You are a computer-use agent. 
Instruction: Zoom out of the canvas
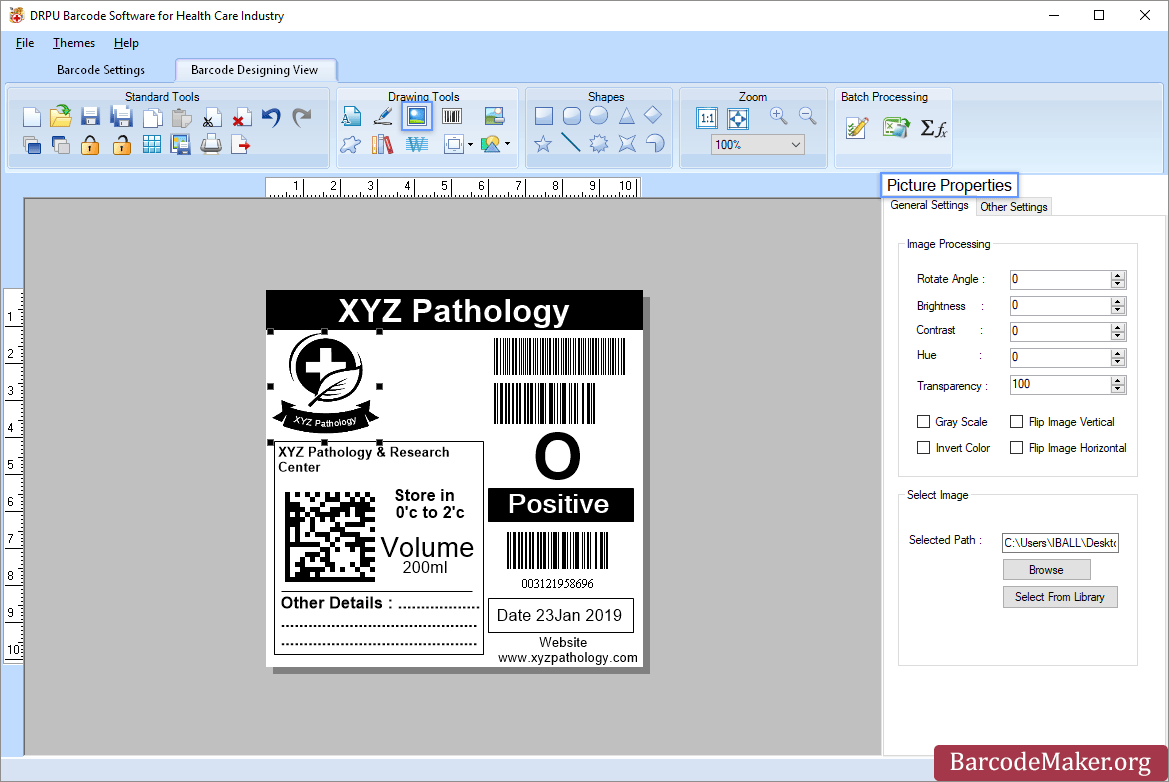click(807, 116)
